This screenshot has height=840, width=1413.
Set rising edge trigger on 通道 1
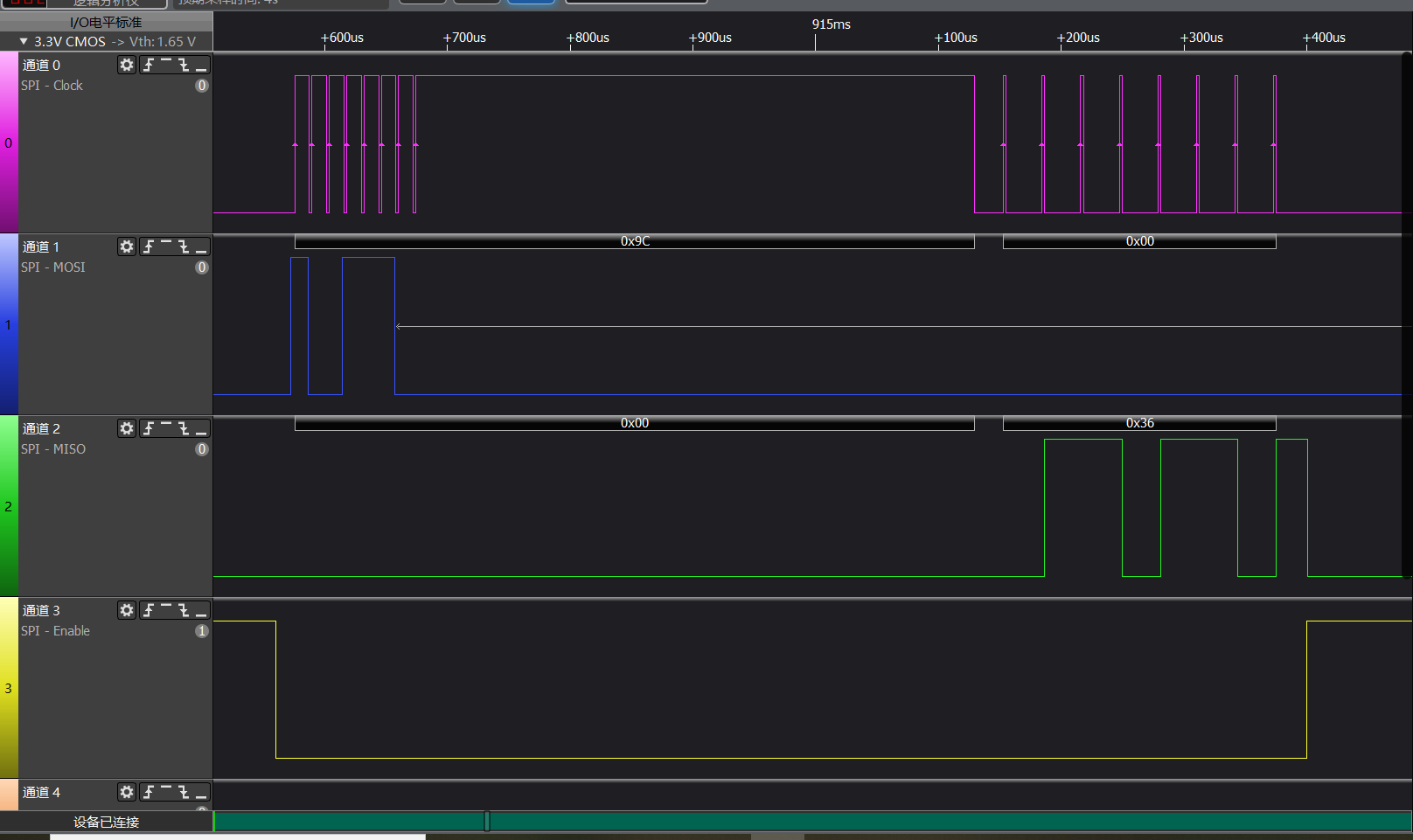(149, 246)
